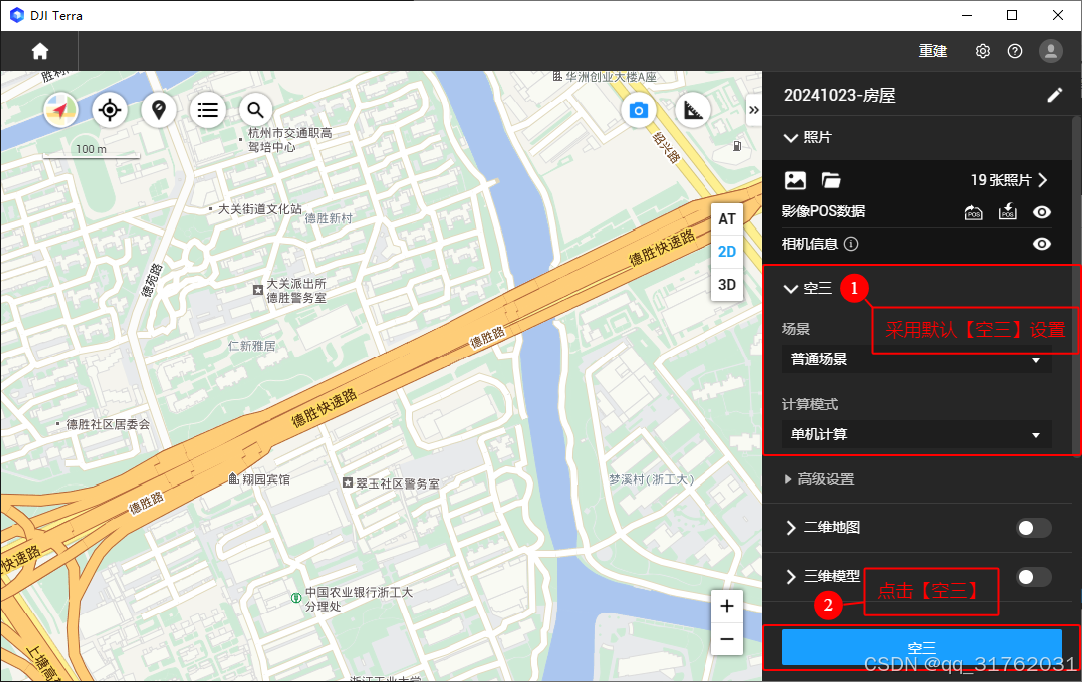Image resolution: width=1082 pixels, height=682 pixels.
Task: Switch map view to AT
Action: point(727,219)
